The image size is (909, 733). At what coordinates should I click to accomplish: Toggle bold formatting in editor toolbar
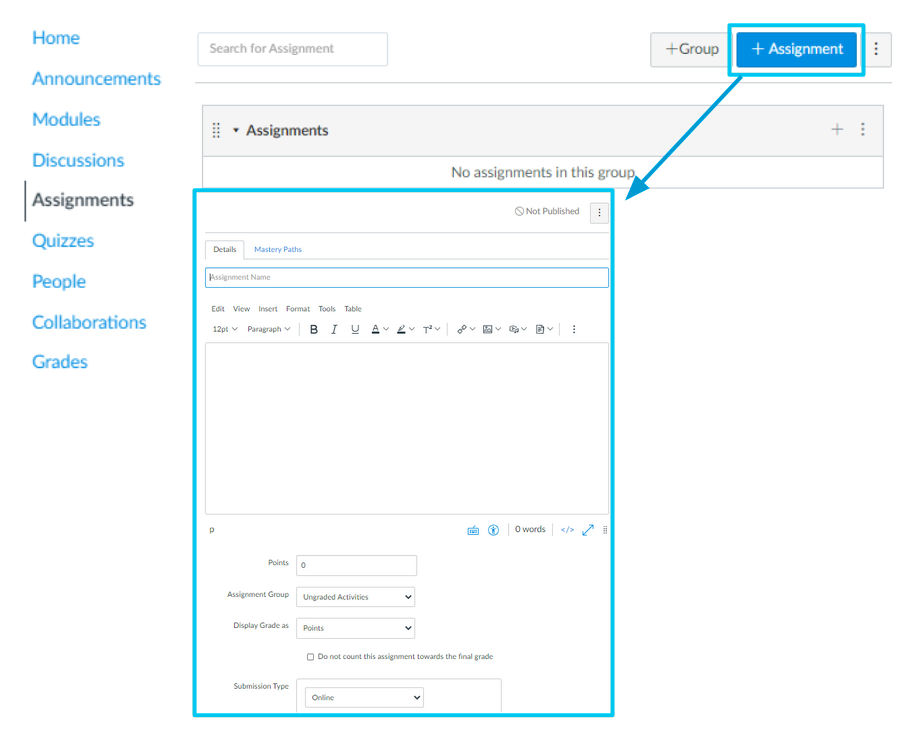pos(314,329)
